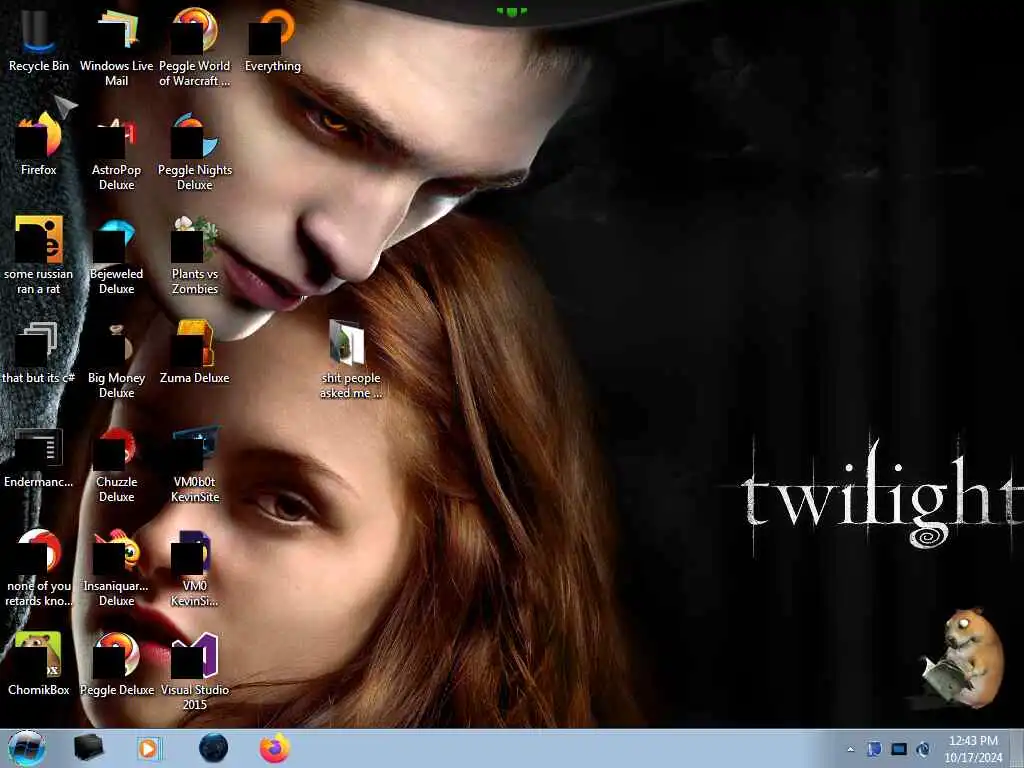Launch Plants vs Zombies from the desktop
The image size is (1024, 768).
tap(195, 255)
